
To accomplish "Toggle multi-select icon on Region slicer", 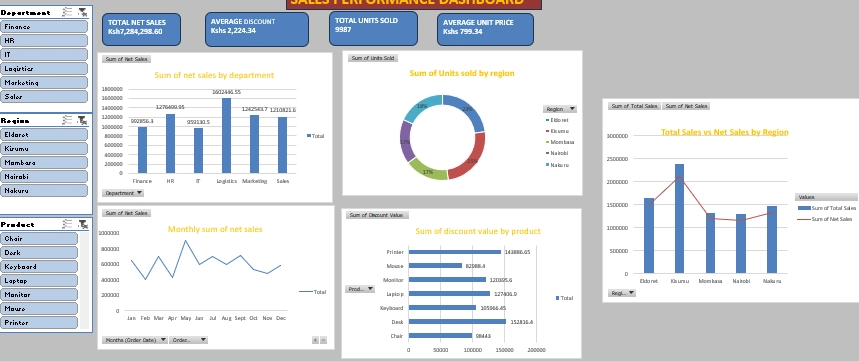I will [67, 120].
